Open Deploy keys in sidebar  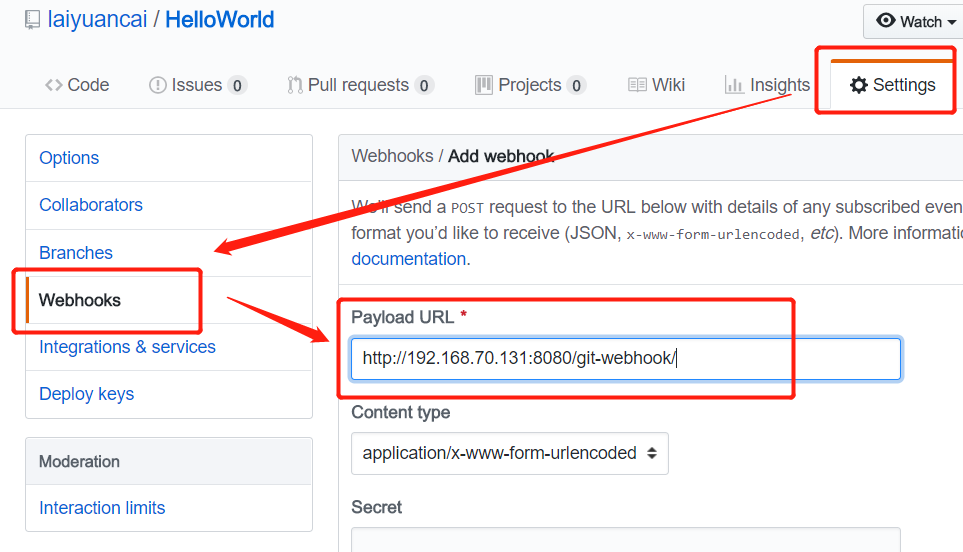(x=86, y=394)
